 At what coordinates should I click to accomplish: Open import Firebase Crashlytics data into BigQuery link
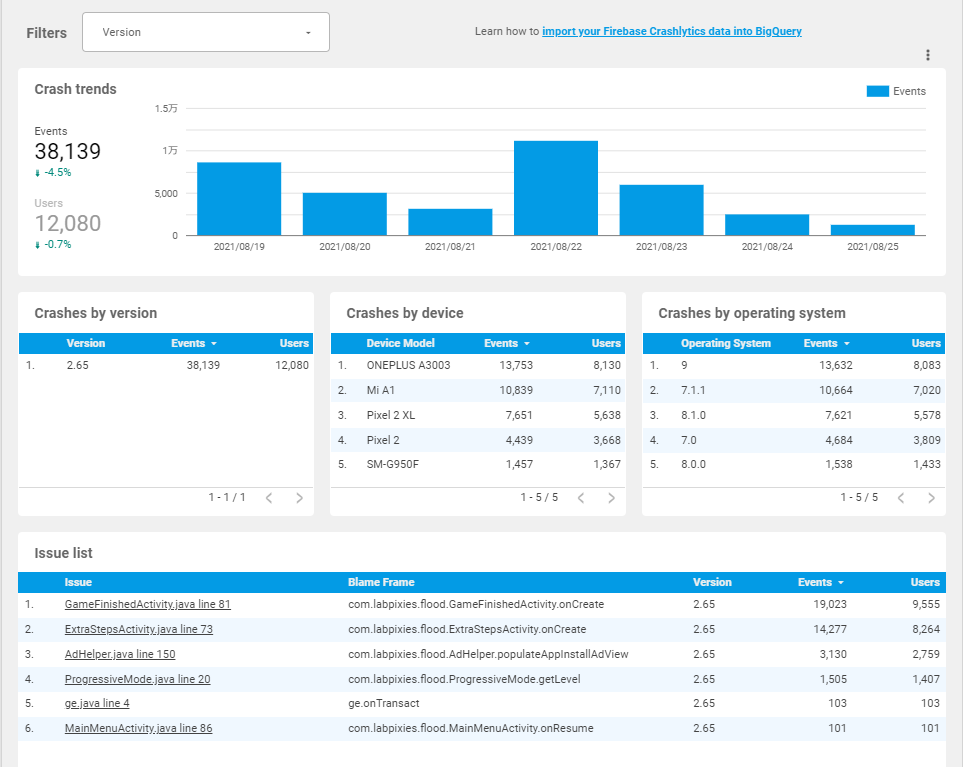point(671,31)
